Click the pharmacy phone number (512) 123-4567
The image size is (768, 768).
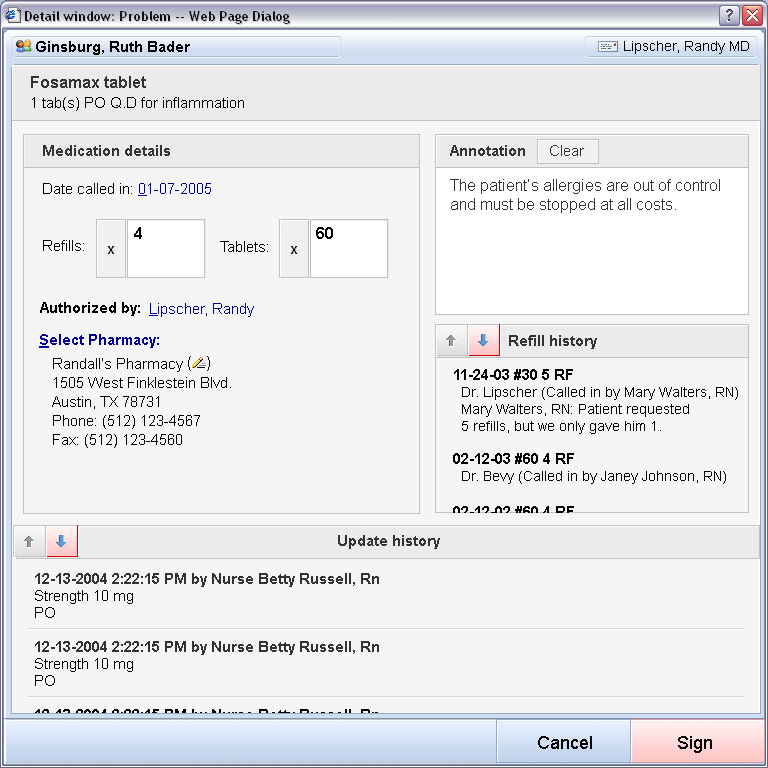(151, 421)
